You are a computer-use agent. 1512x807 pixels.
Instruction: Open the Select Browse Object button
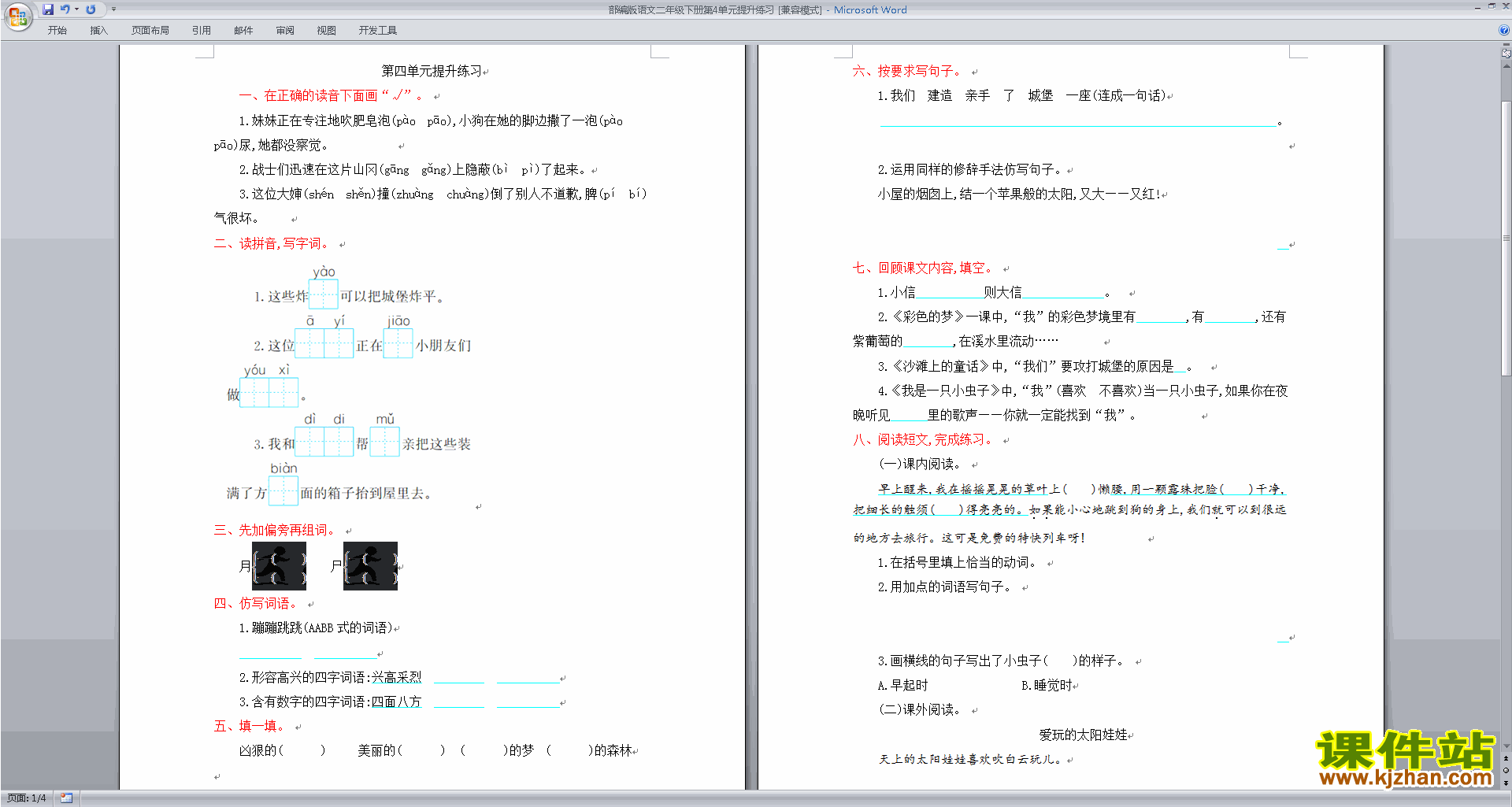(x=1506, y=770)
